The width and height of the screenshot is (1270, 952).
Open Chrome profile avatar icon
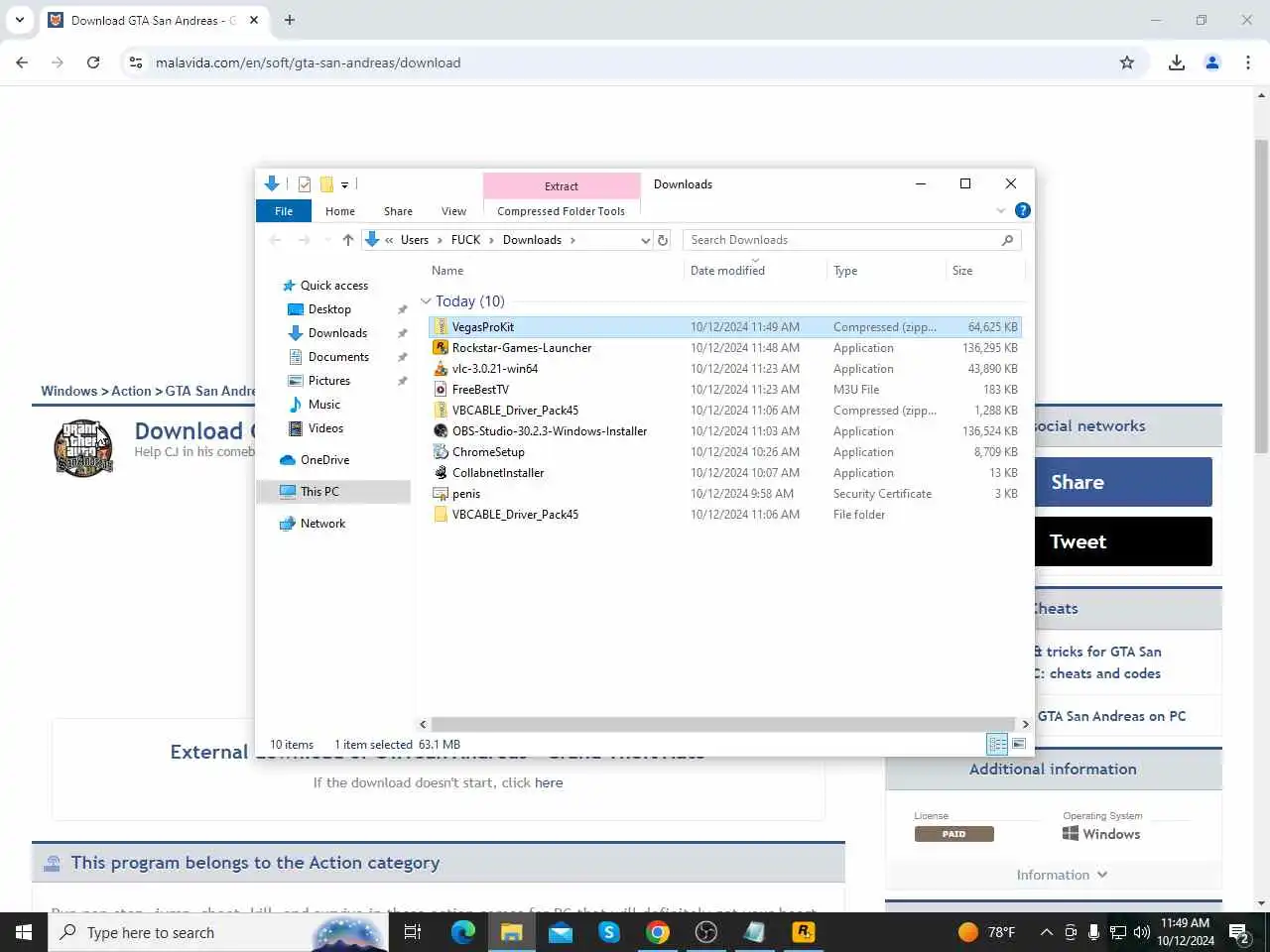pyautogui.click(x=1212, y=62)
